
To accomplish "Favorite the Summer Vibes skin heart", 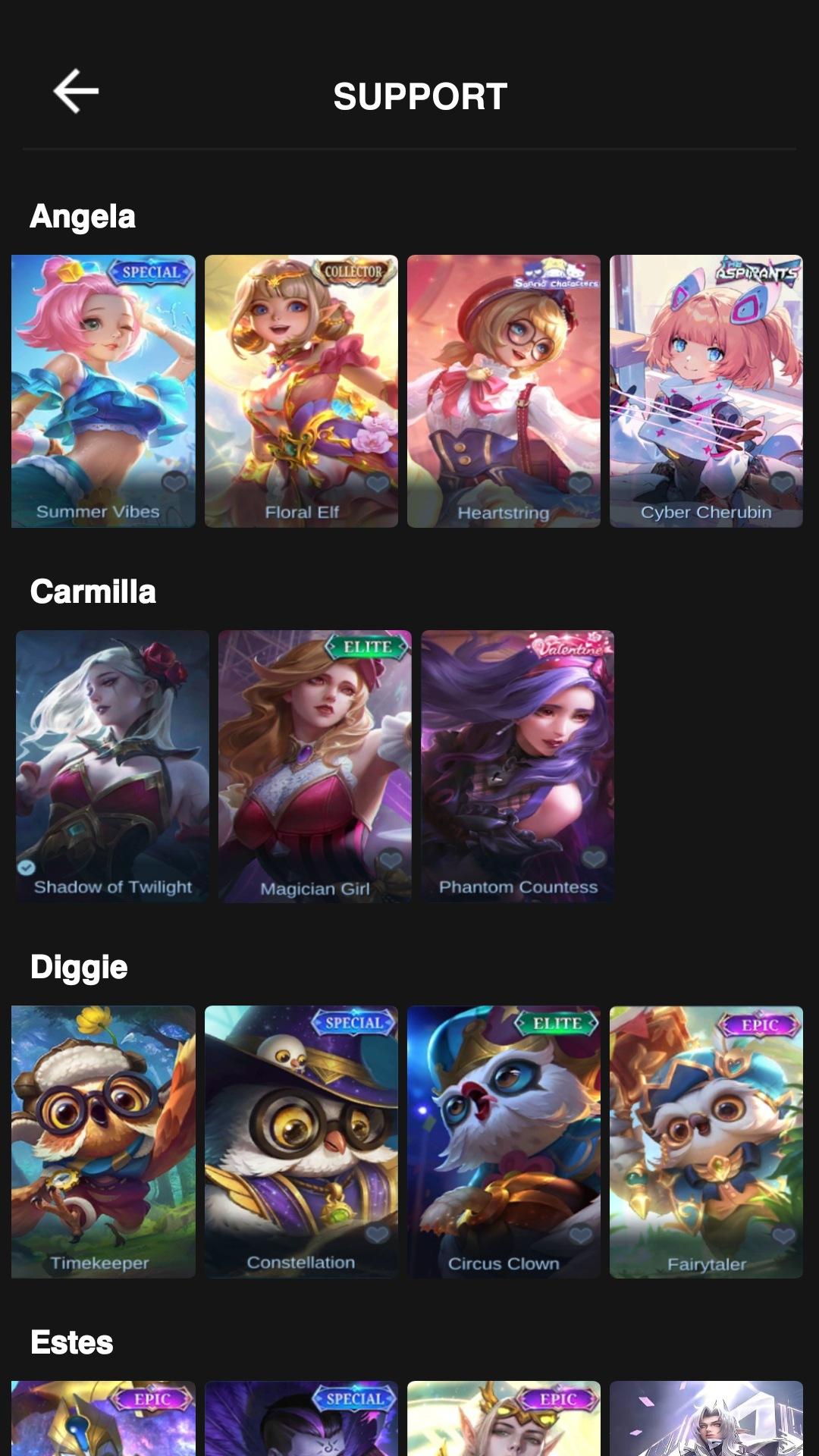I will tap(174, 482).
